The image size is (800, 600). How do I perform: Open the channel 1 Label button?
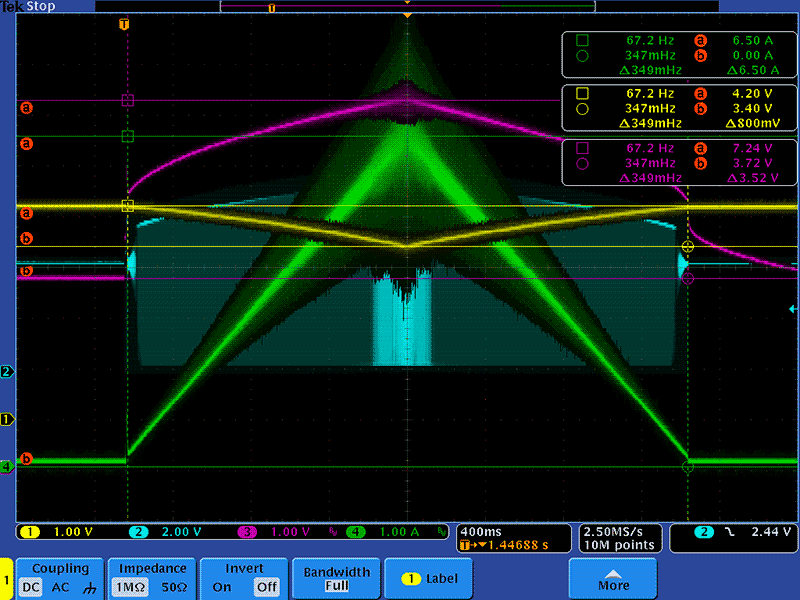[x=429, y=579]
